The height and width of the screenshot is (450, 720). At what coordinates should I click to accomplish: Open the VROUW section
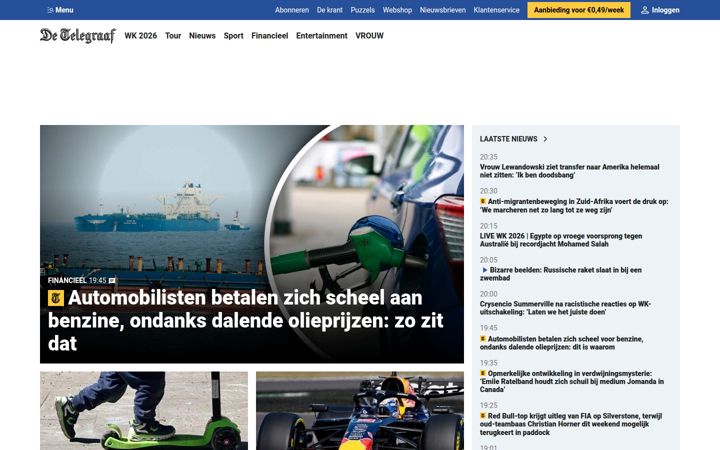(369, 36)
